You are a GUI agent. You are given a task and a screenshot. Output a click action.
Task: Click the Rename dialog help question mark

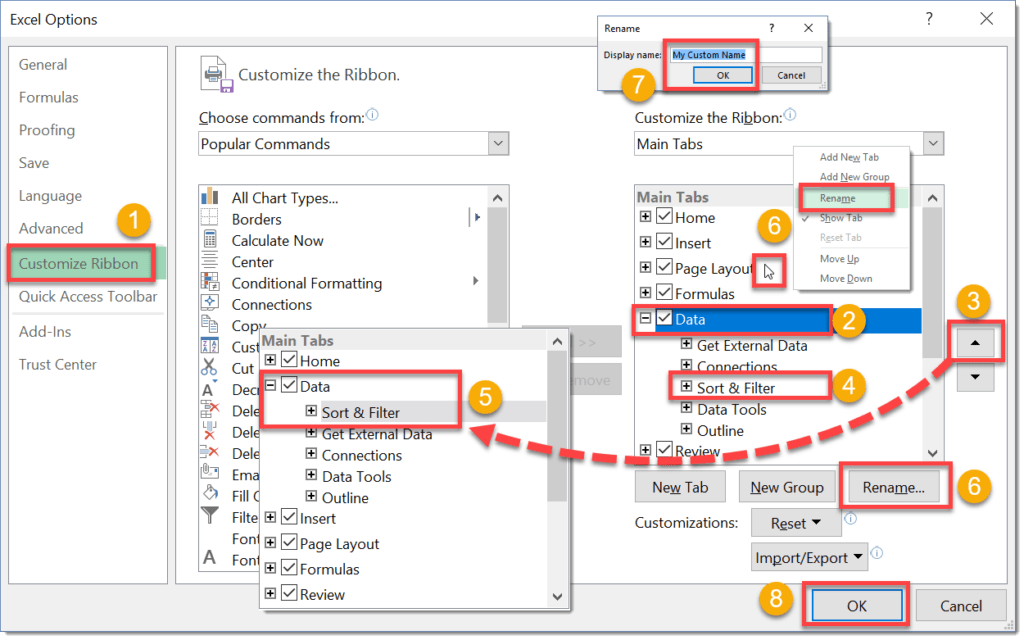(x=772, y=28)
